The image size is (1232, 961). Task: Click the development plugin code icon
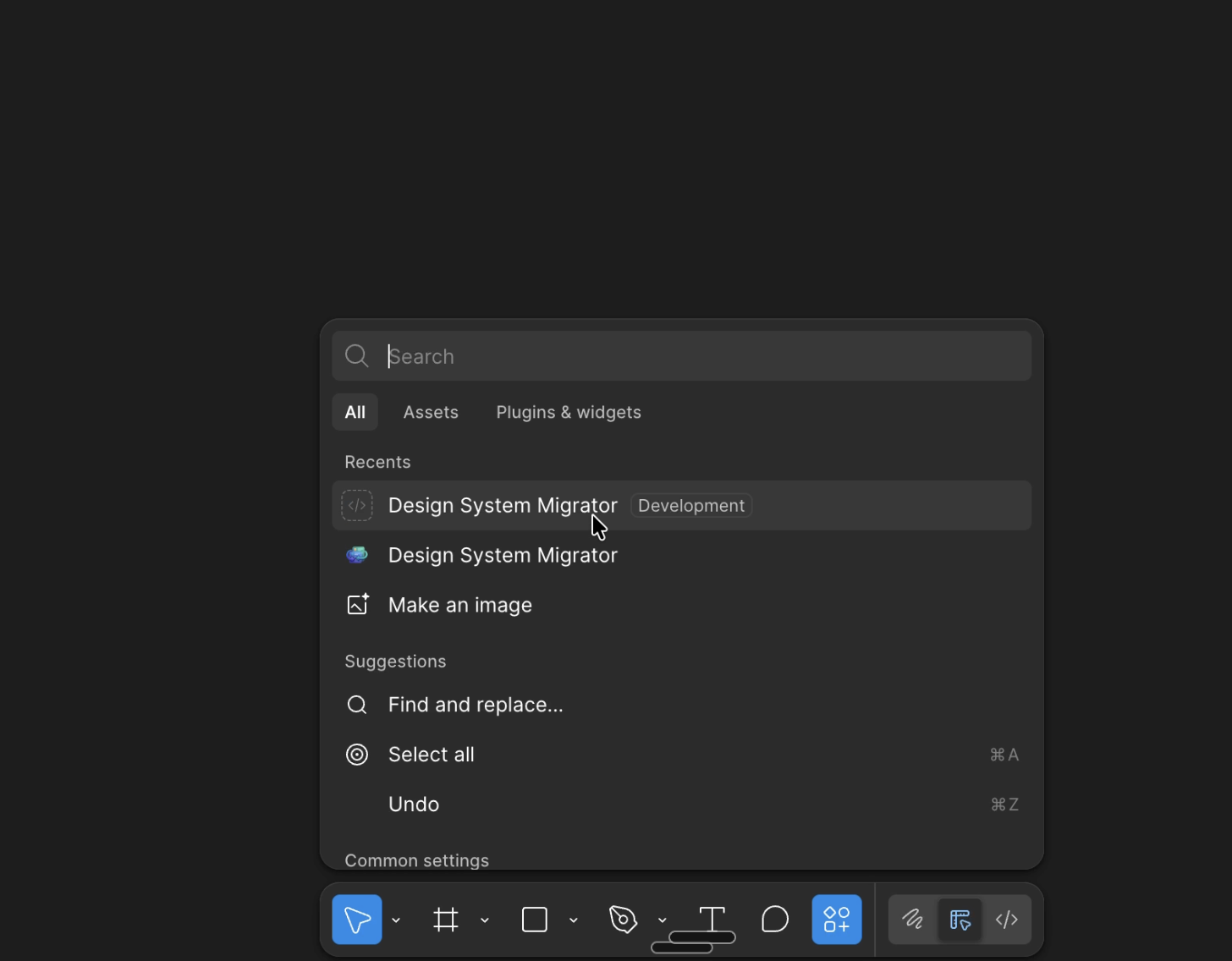coord(357,506)
